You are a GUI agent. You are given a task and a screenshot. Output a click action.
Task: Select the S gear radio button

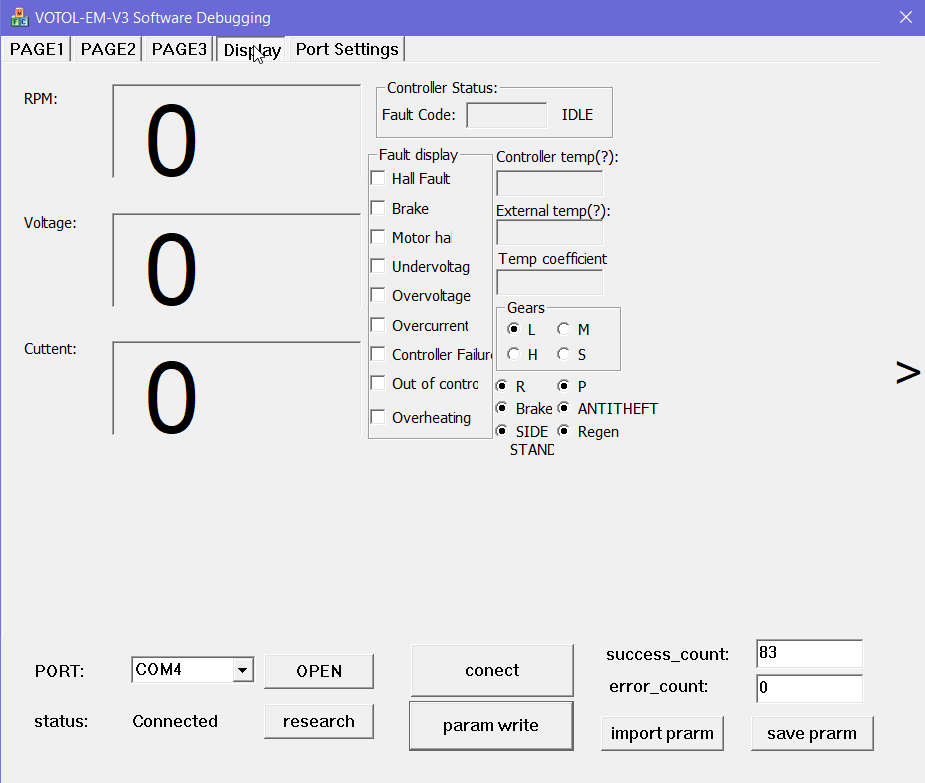pos(564,354)
